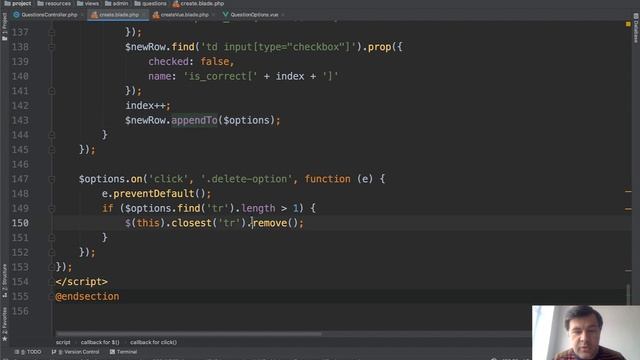Open the Favorites star tool window

coord(4,324)
